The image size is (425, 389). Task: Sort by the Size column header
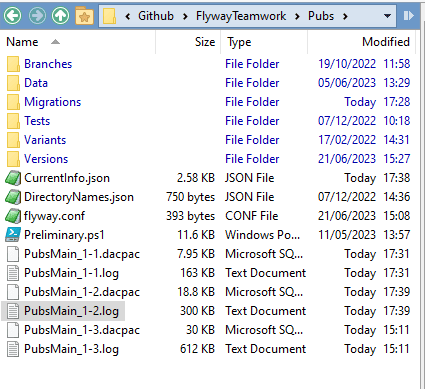point(205,42)
